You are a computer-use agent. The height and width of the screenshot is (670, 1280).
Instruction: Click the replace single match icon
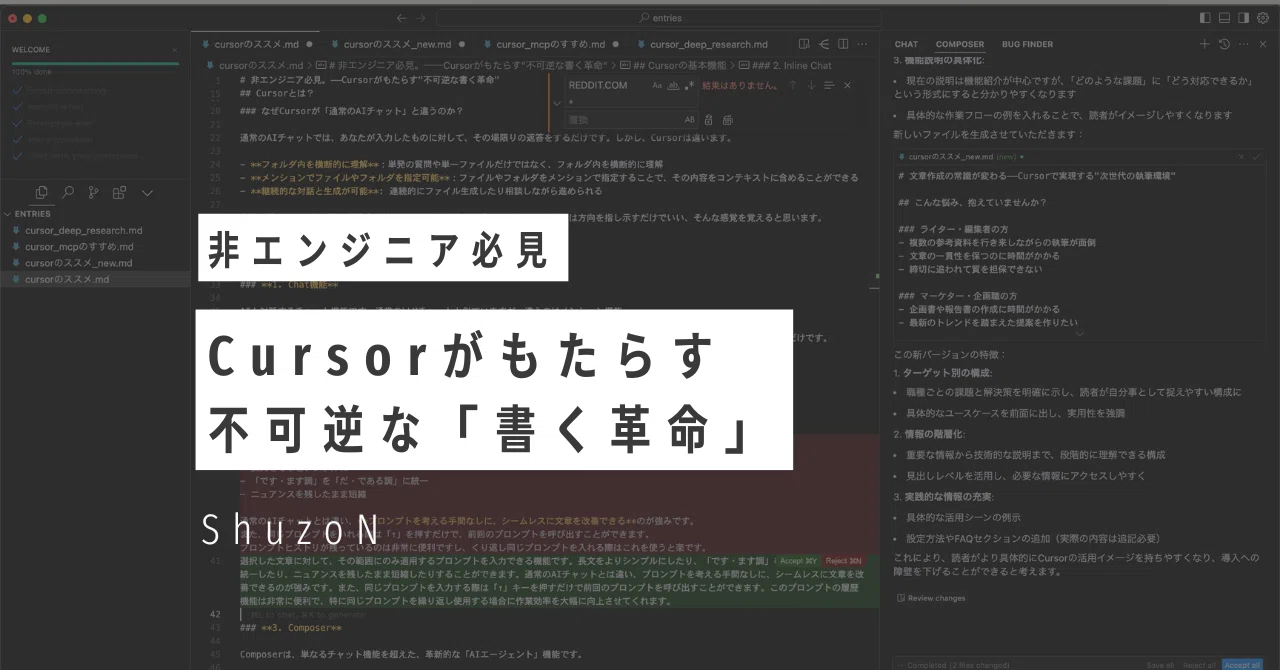click(710, 119)
